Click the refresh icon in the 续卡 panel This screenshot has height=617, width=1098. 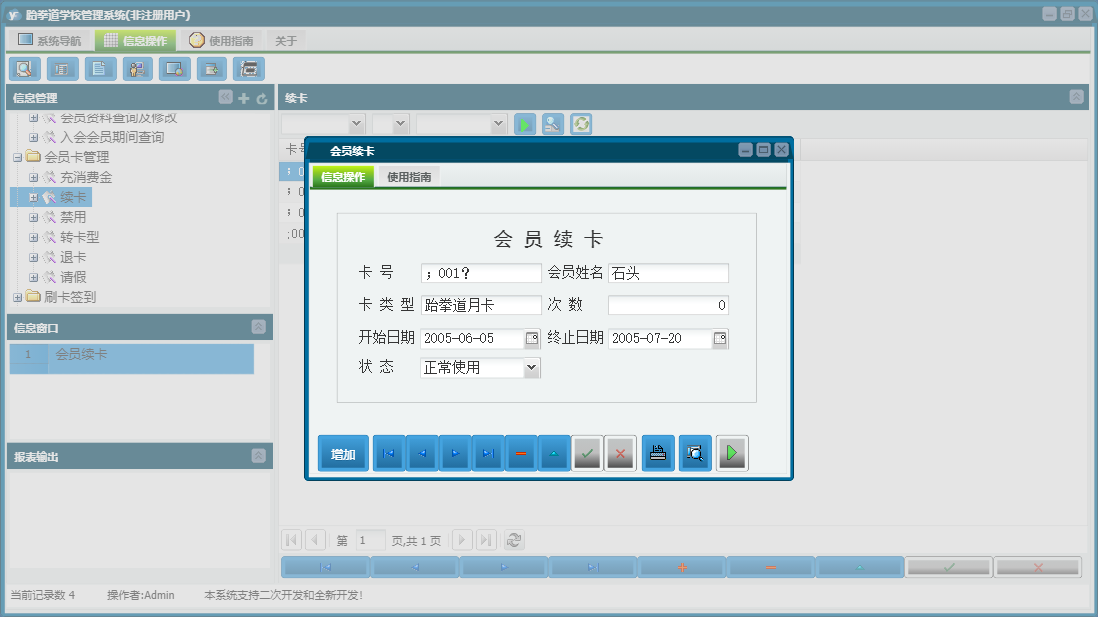pos(580,124)
